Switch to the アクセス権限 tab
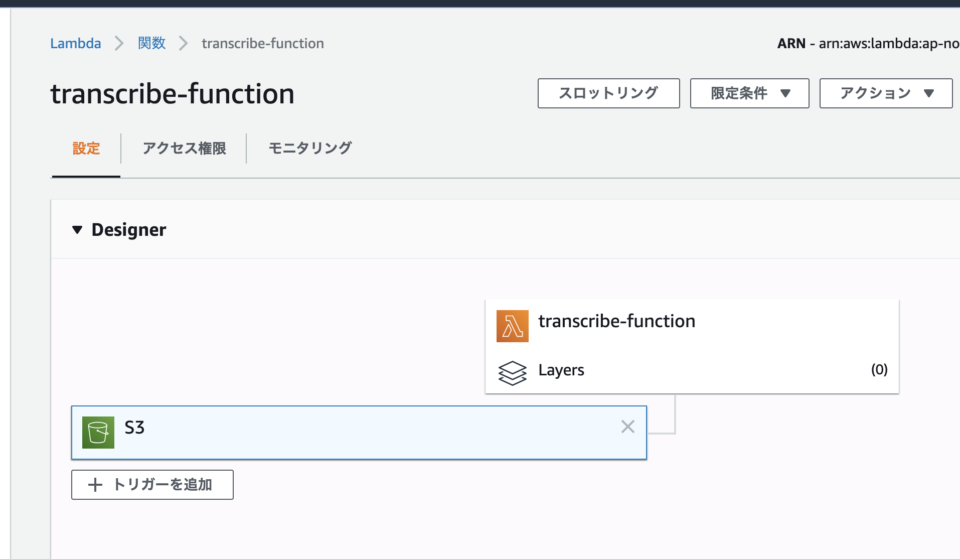This screenshot has height=559, width=960. click(x=184, y=148)
